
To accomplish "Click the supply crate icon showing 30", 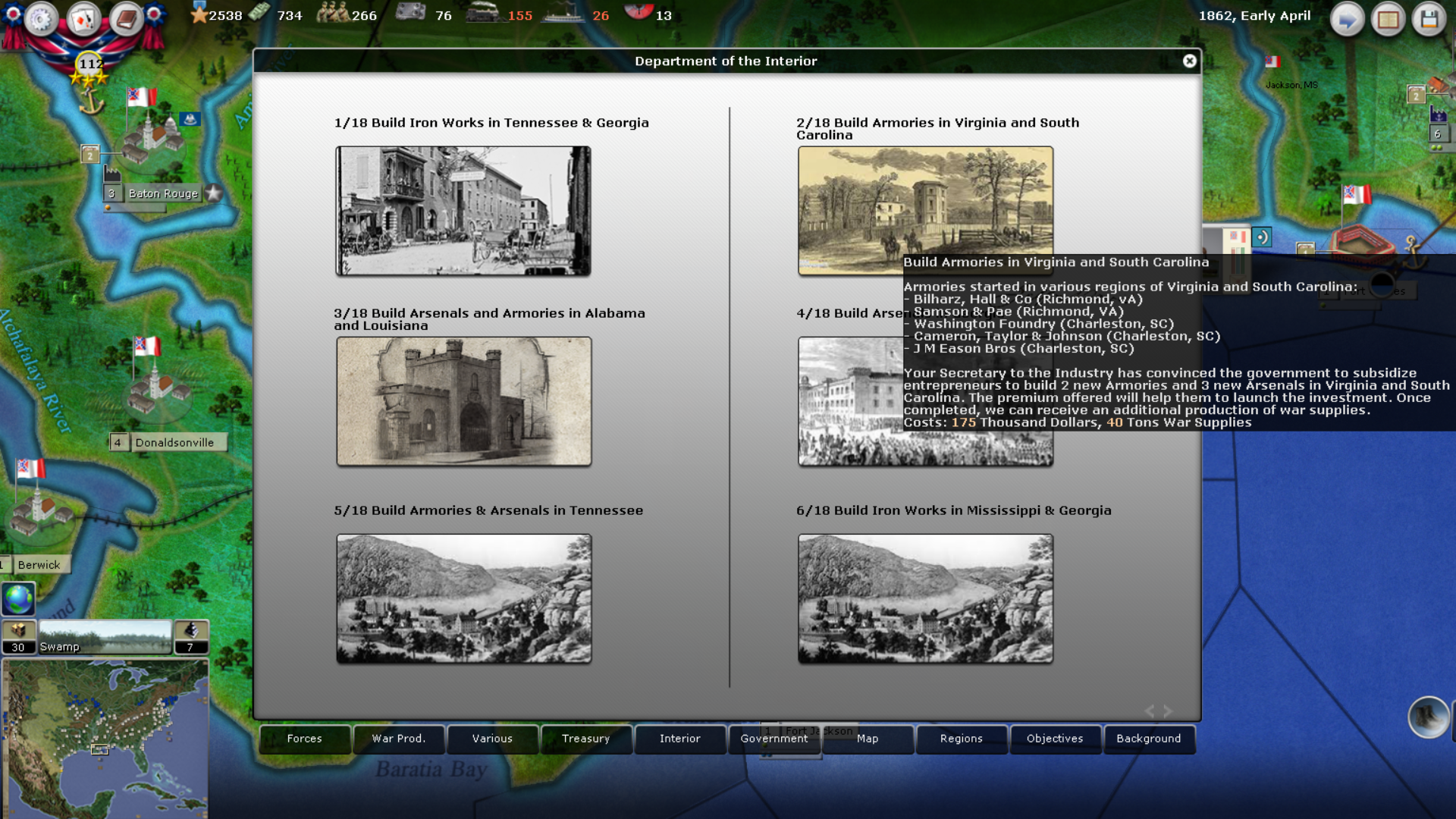I will click(x=18, y=637).
